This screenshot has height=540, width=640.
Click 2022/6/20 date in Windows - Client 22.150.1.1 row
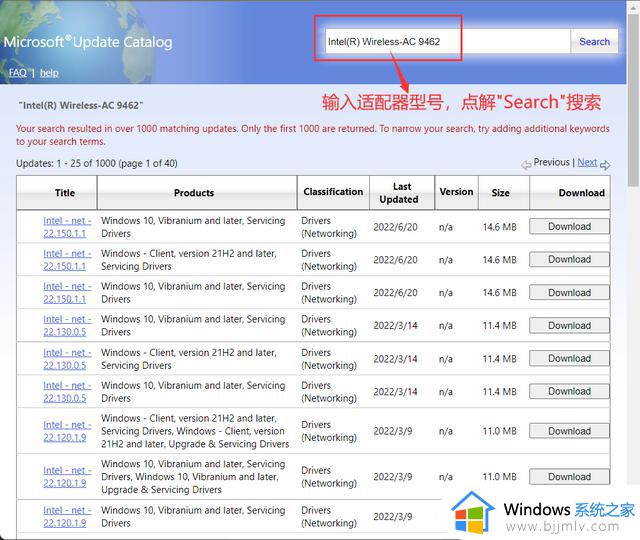pos(396,260)
